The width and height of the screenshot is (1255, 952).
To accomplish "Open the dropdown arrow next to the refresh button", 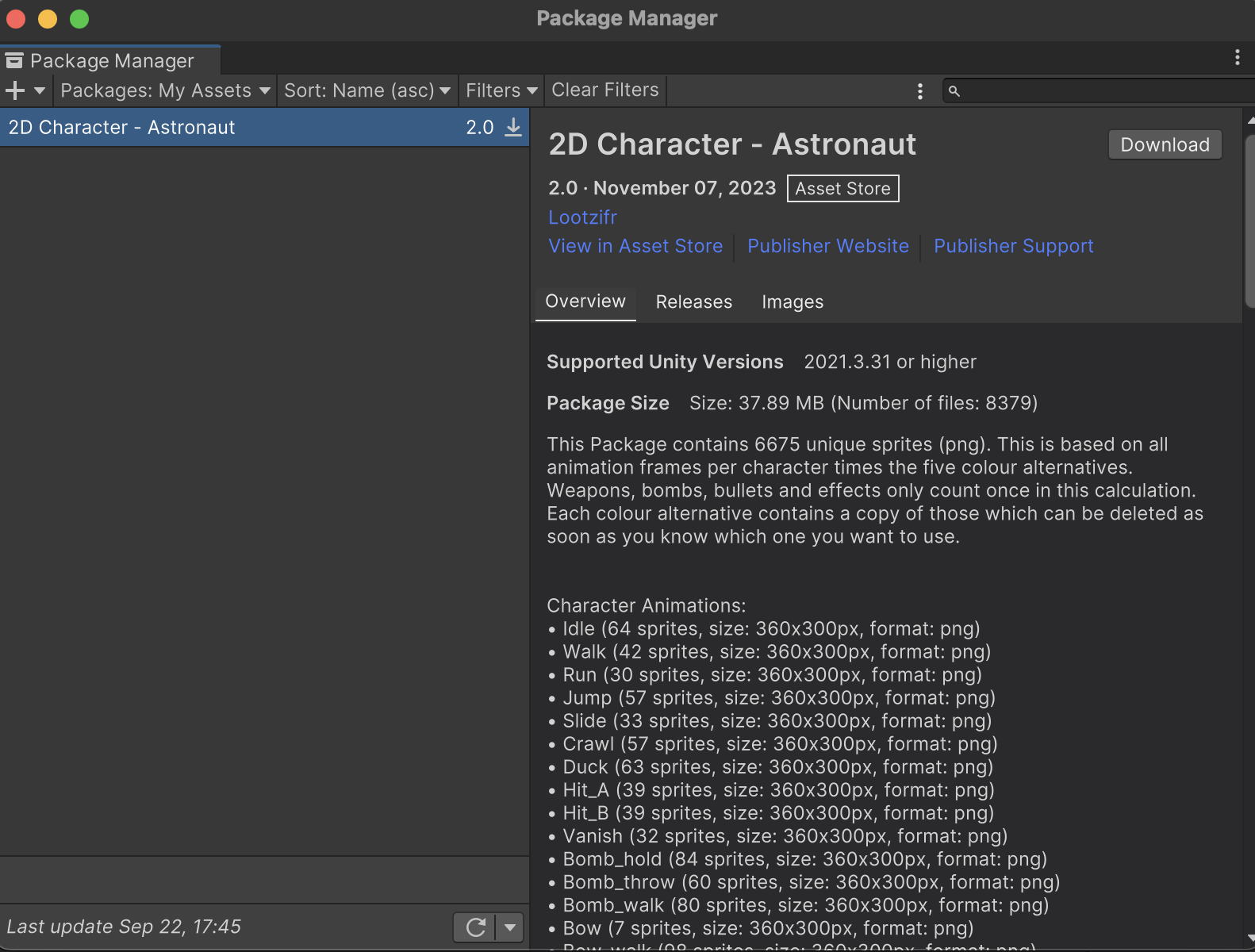I will click(510, 927).
